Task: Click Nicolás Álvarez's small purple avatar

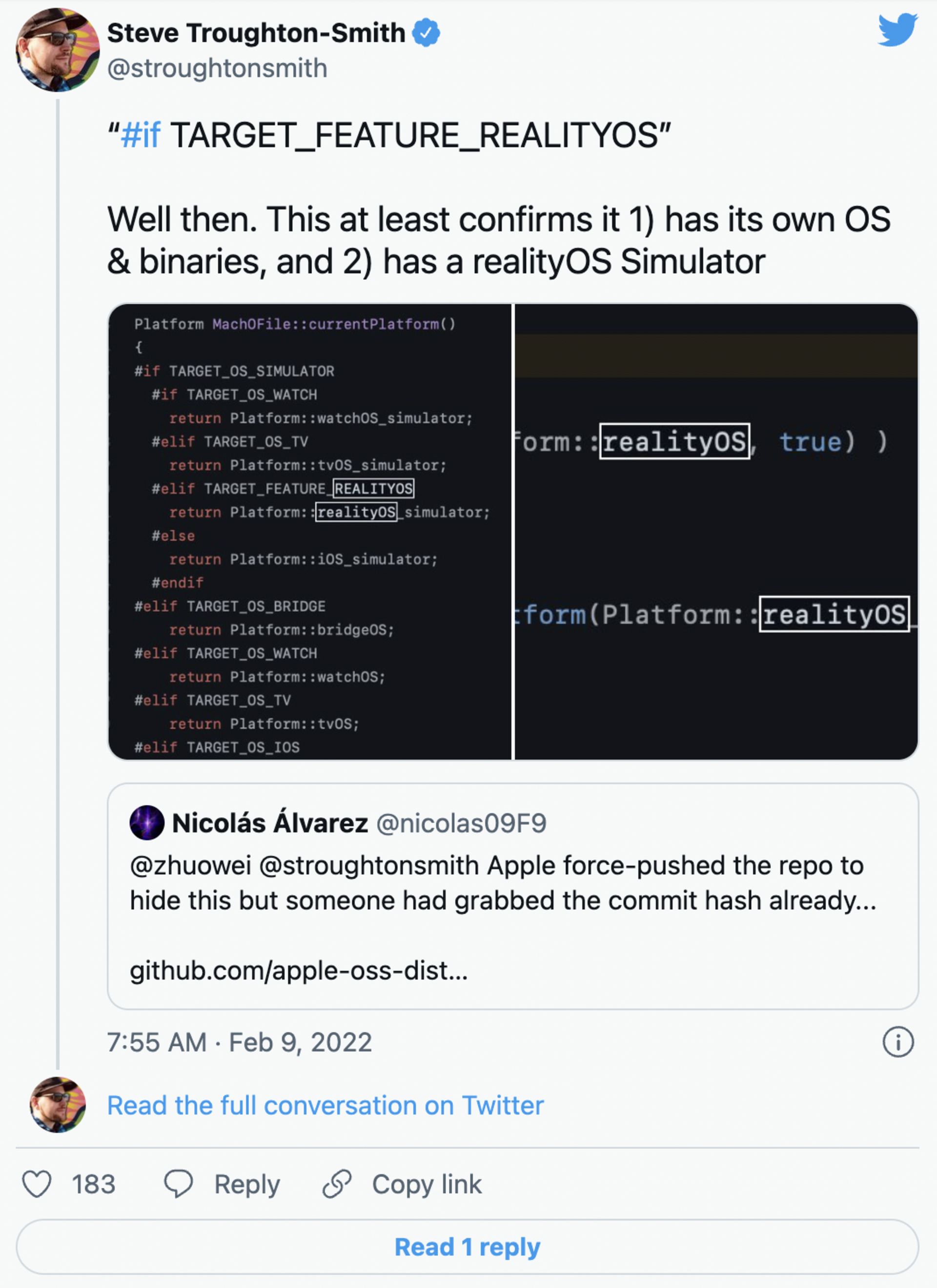Action: pyautogui.click(x=147, y=822)
